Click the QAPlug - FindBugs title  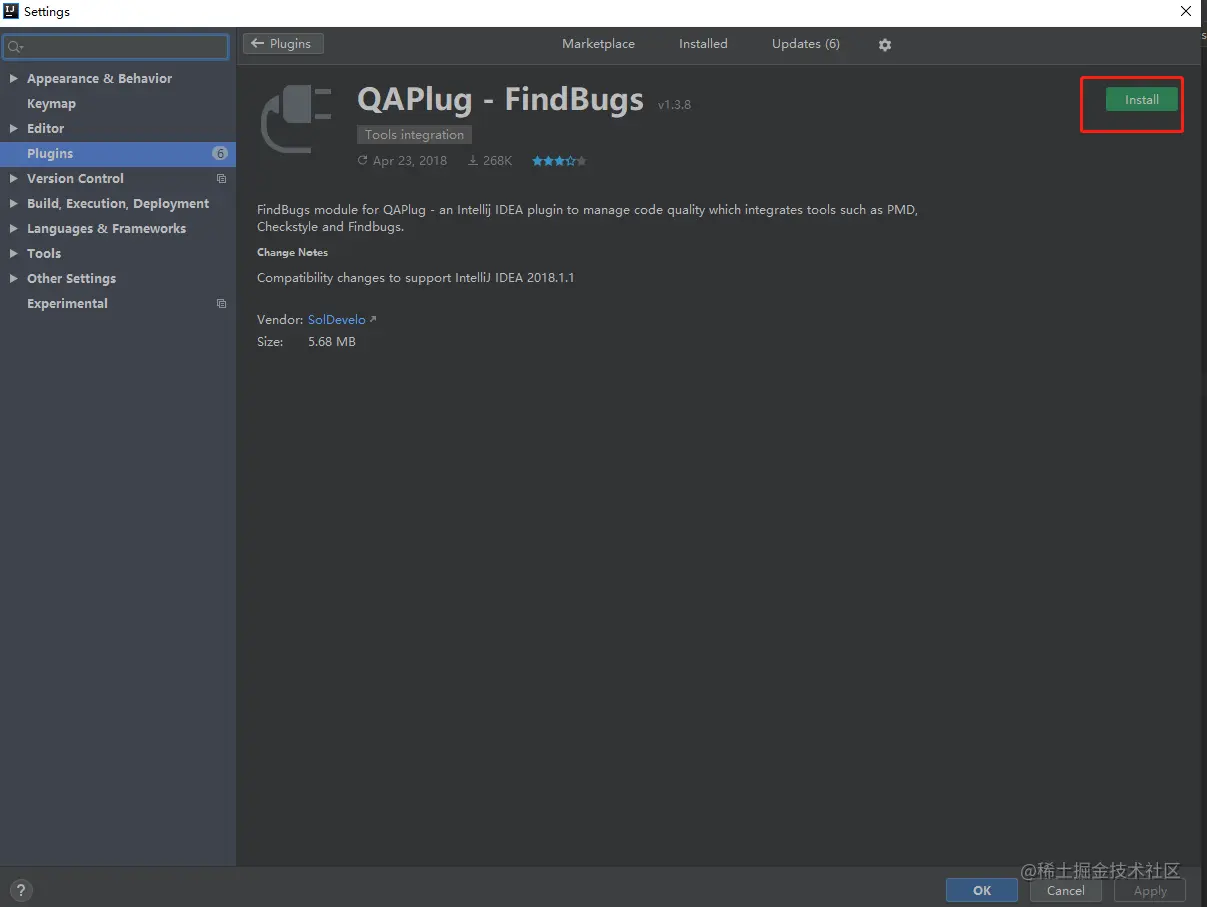pos(500,100)
